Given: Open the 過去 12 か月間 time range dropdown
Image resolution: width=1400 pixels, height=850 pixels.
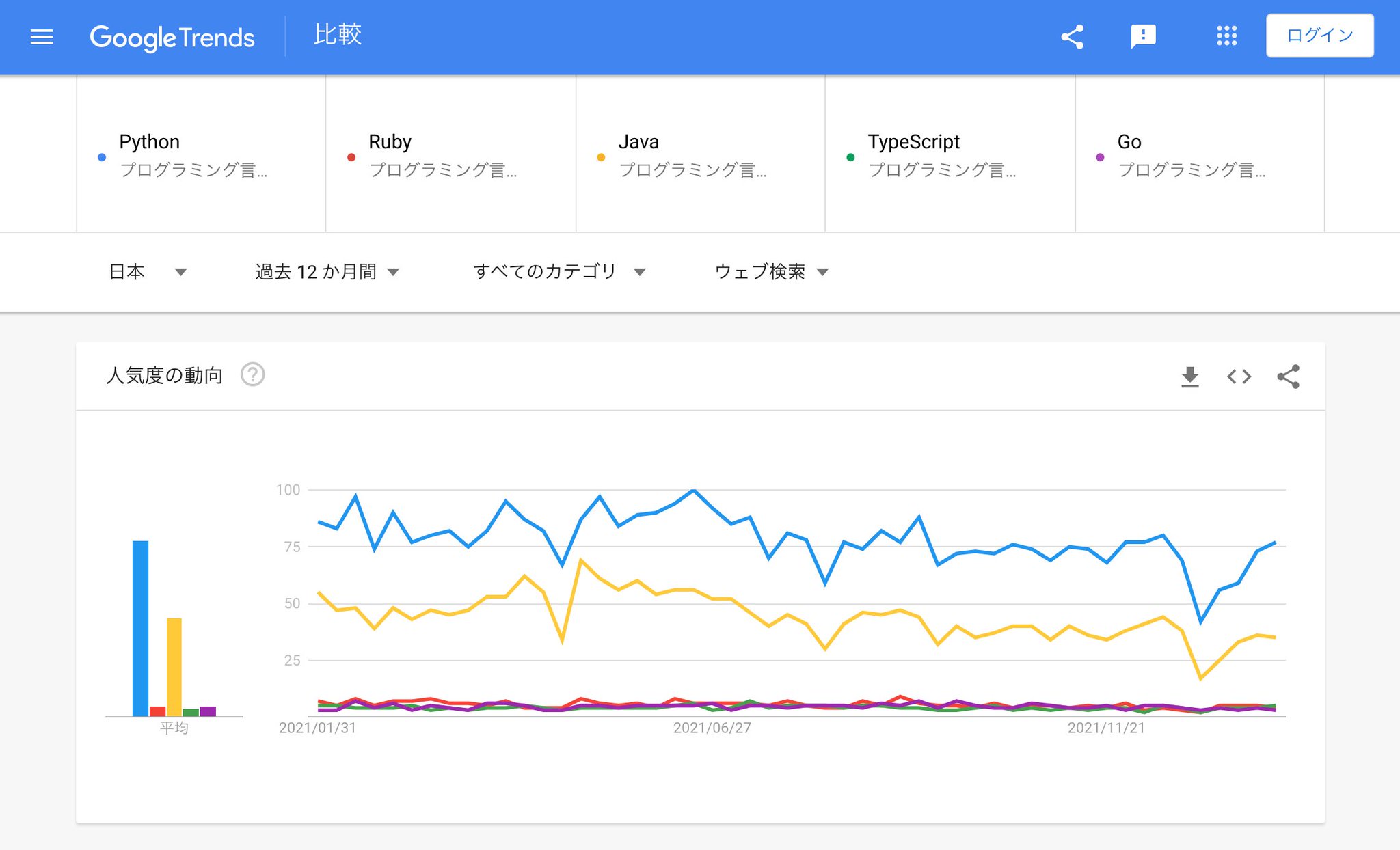Looking at the screenshot, I should 327,272.
